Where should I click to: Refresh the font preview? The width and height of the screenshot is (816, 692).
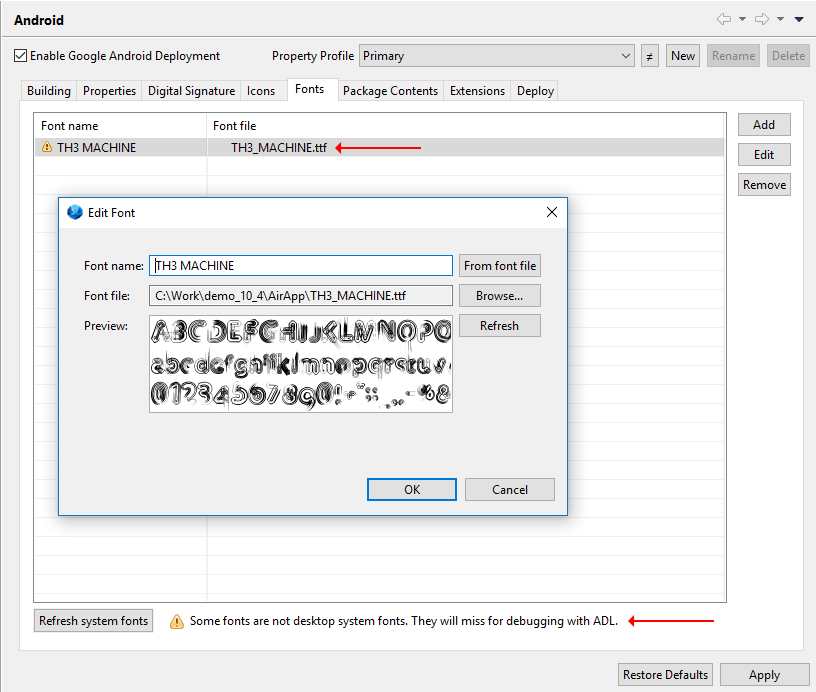(x=499, y=325)
